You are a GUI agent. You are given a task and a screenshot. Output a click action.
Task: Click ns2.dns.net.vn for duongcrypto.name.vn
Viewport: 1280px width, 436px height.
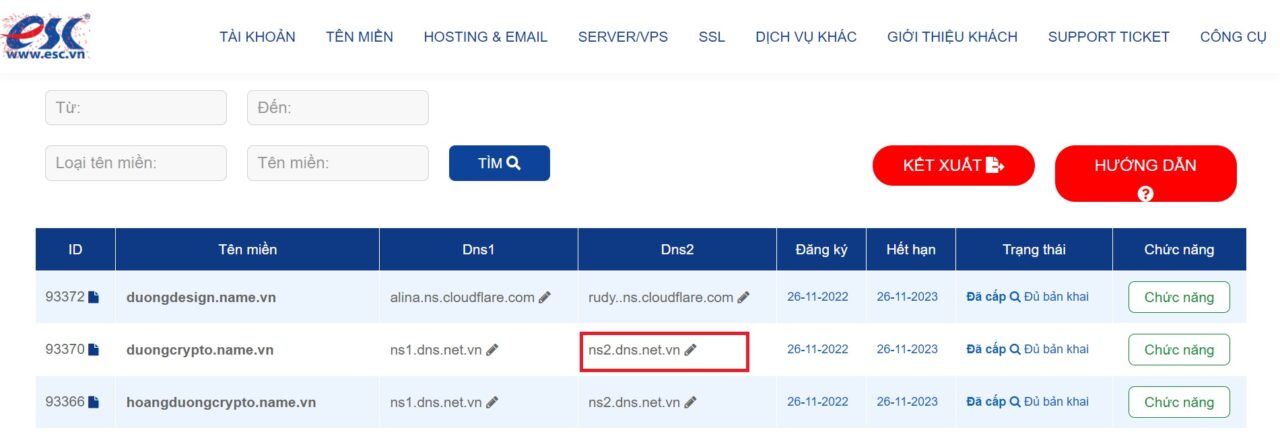pyautogui.click(x=634, y=350)
